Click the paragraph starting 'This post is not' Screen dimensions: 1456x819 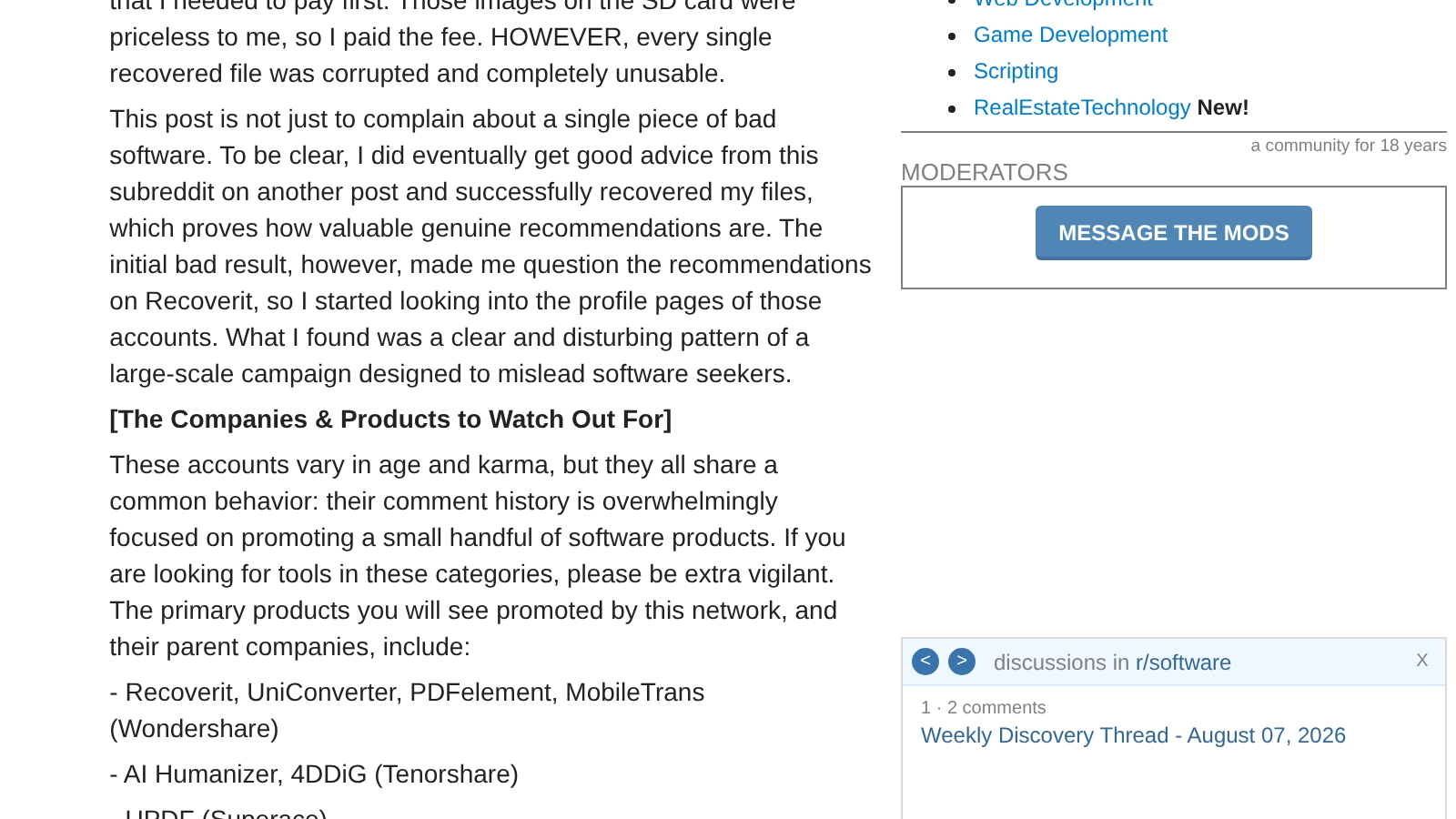point(490,247)
